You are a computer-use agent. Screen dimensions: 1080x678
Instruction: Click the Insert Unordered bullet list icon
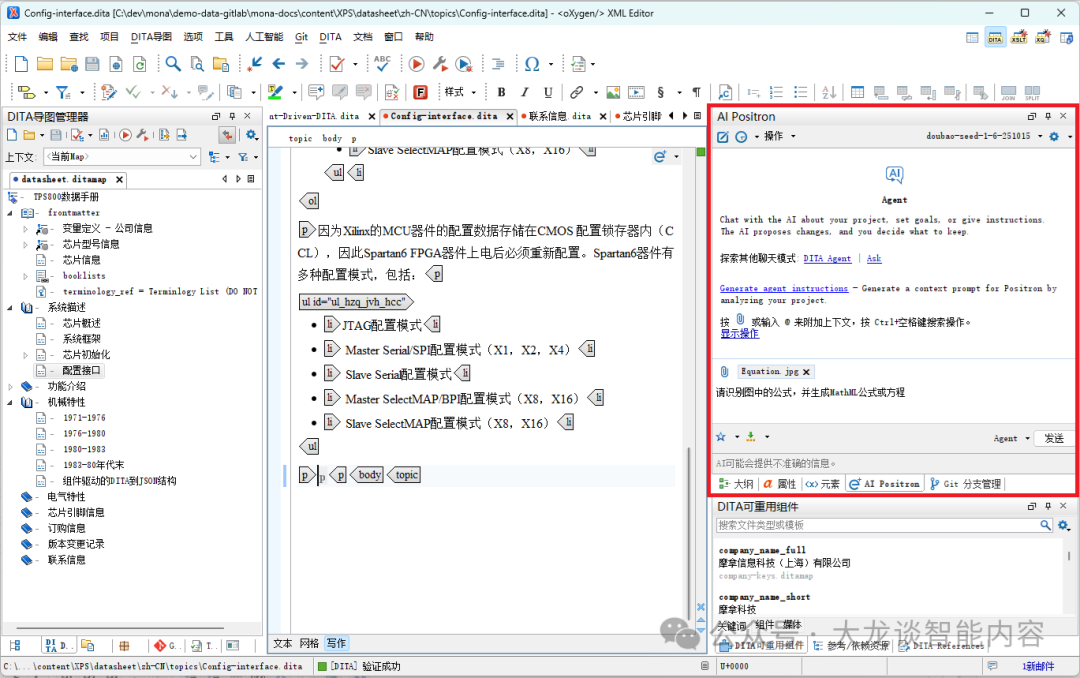800,92
